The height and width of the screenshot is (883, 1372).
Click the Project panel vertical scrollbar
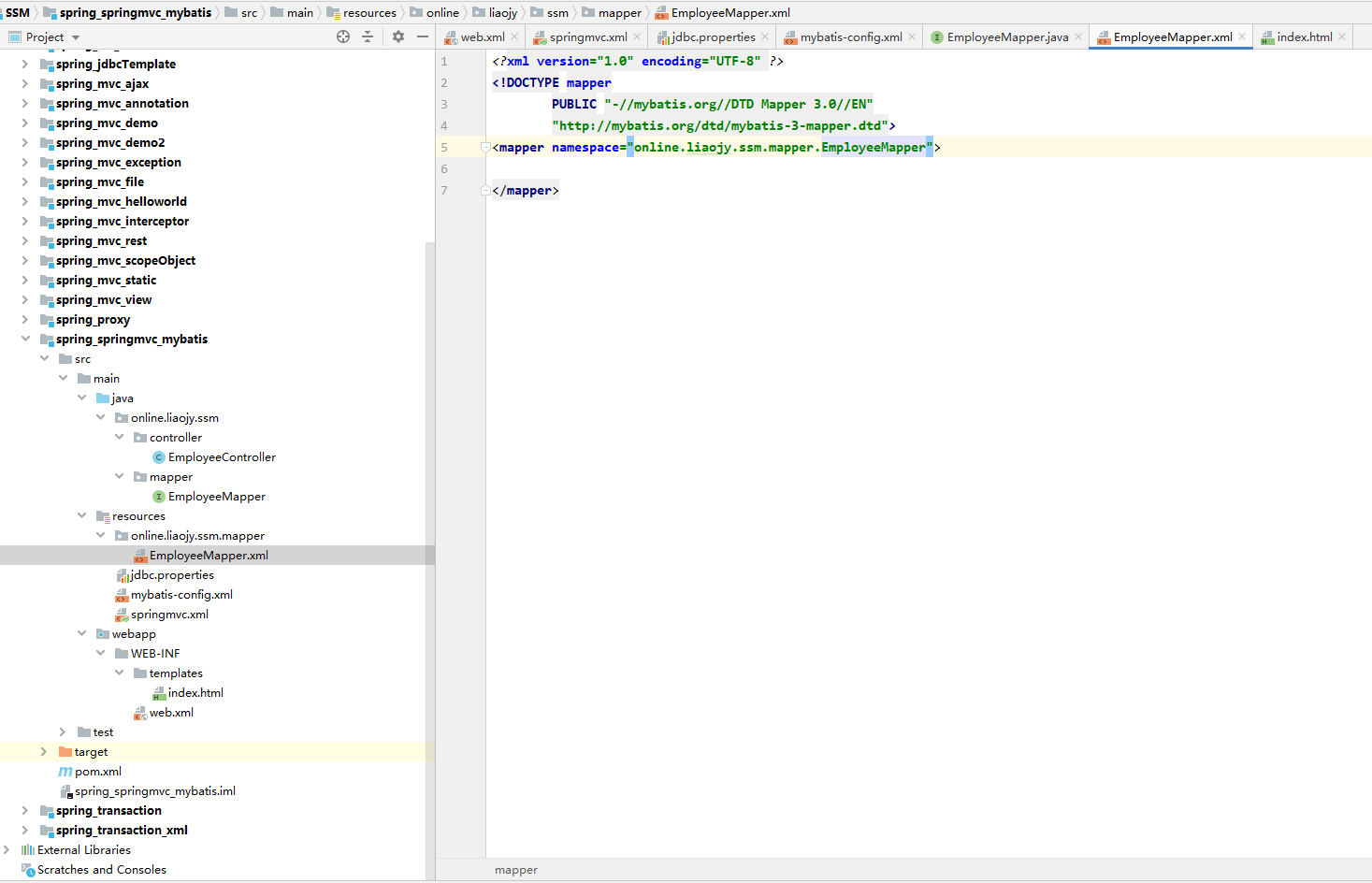tap(430, 559)
